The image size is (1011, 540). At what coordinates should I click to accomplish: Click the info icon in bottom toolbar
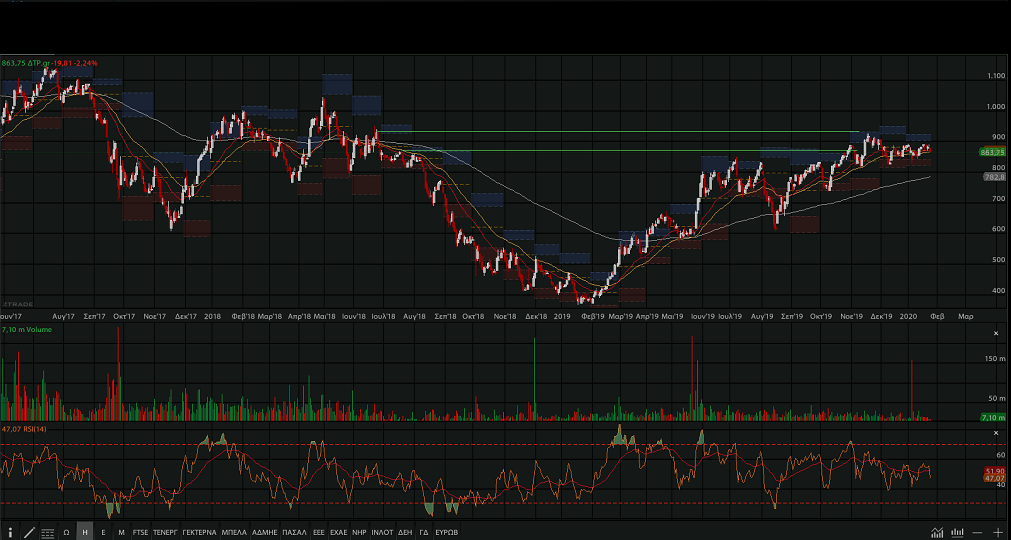(x=10, y=532)
